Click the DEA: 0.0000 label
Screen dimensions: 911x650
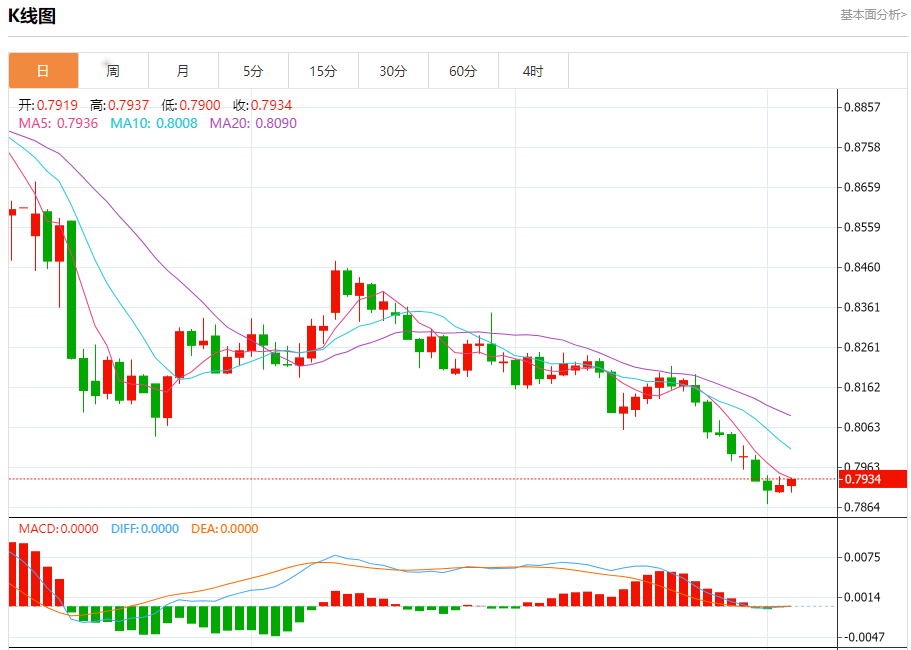click(x=225, y=529)
